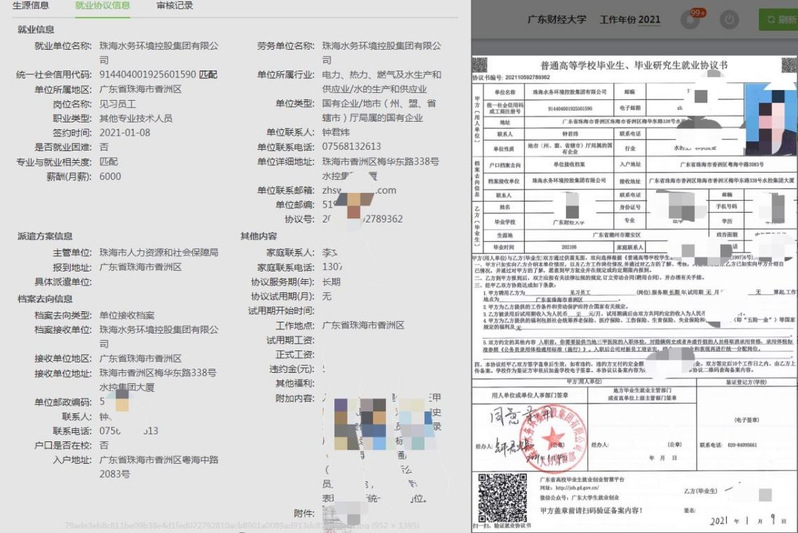Click the 其他内容 section heading
The width and height of the screenshot is (798, 533).
tap(258, 237)
